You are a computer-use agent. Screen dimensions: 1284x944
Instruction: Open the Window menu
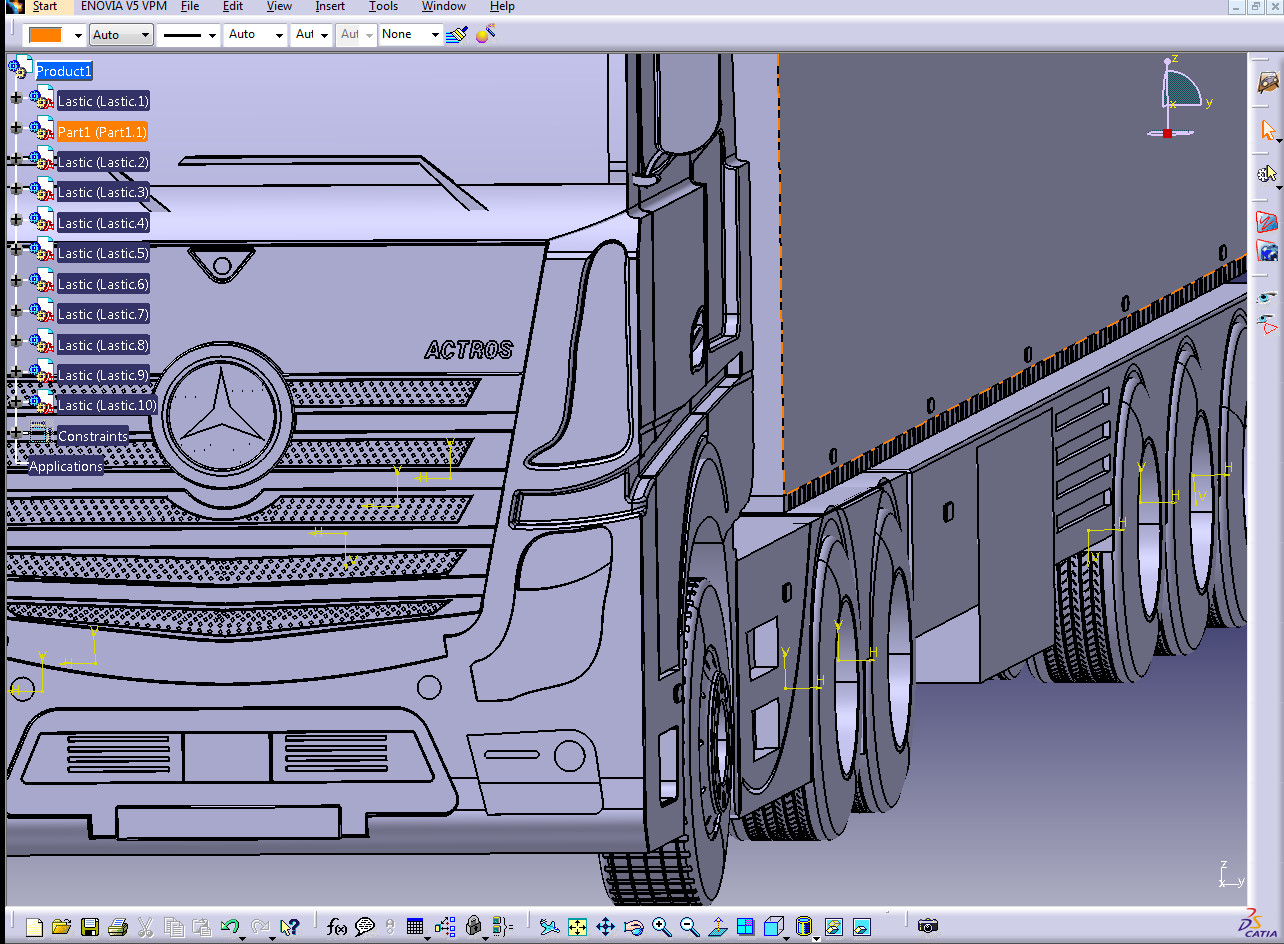click(x=443, y=6)
